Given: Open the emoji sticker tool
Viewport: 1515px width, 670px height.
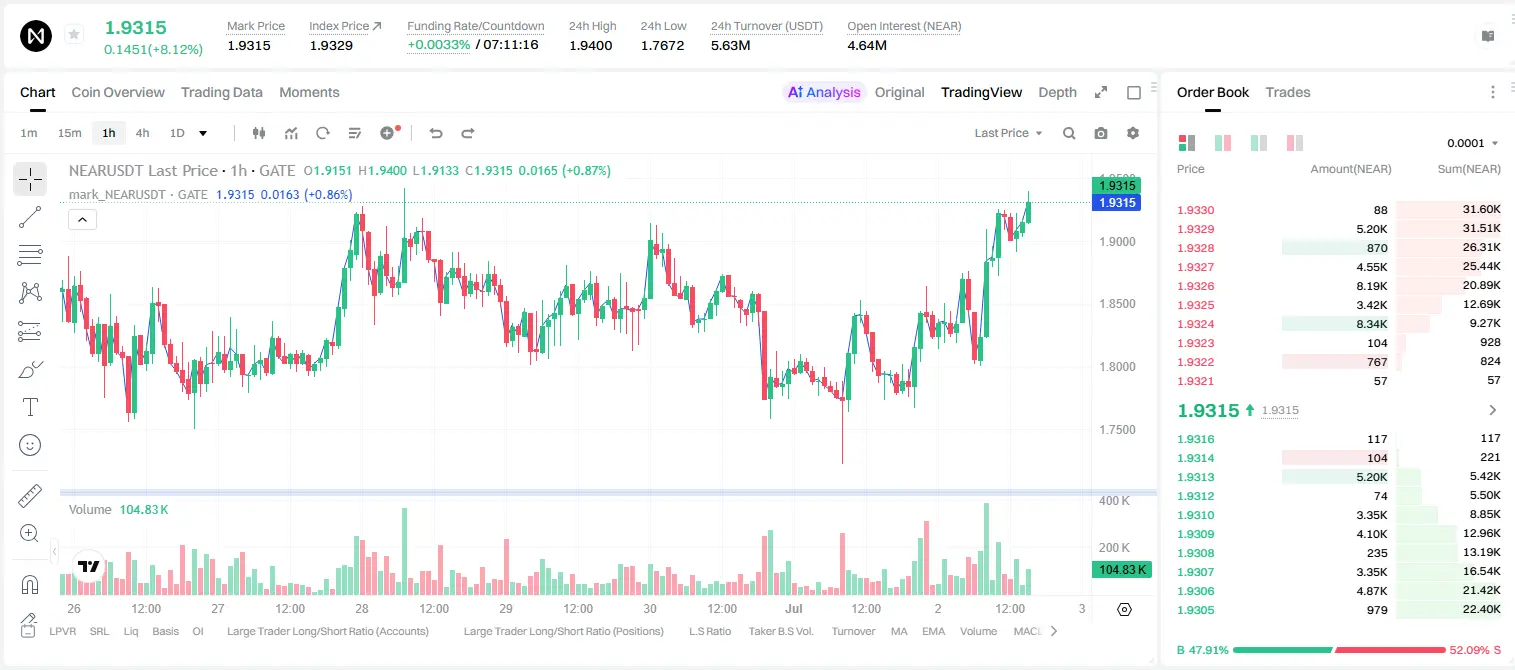Looking at the screenshot, I should click(x=30, y=445).
